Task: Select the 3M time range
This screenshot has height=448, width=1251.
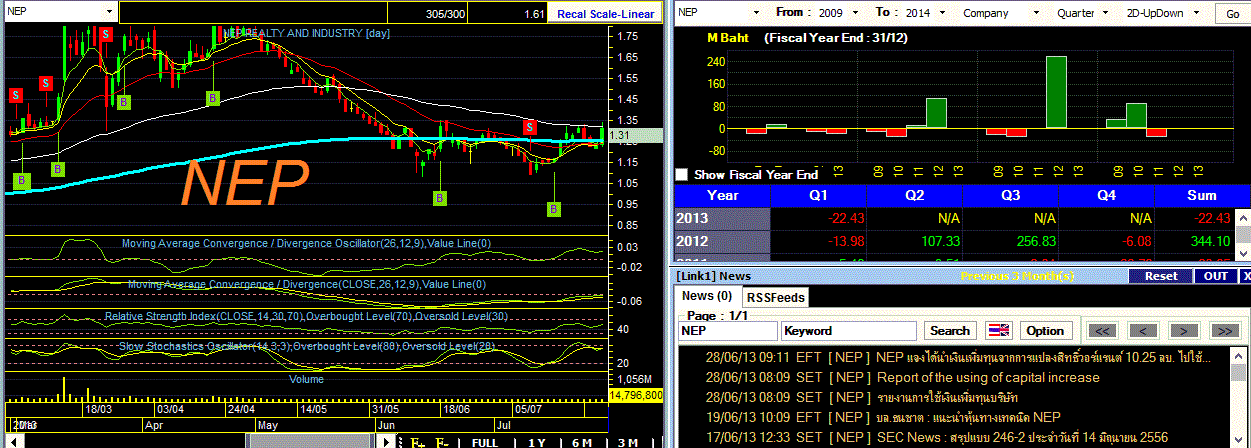Action: (x=627, y=442)
